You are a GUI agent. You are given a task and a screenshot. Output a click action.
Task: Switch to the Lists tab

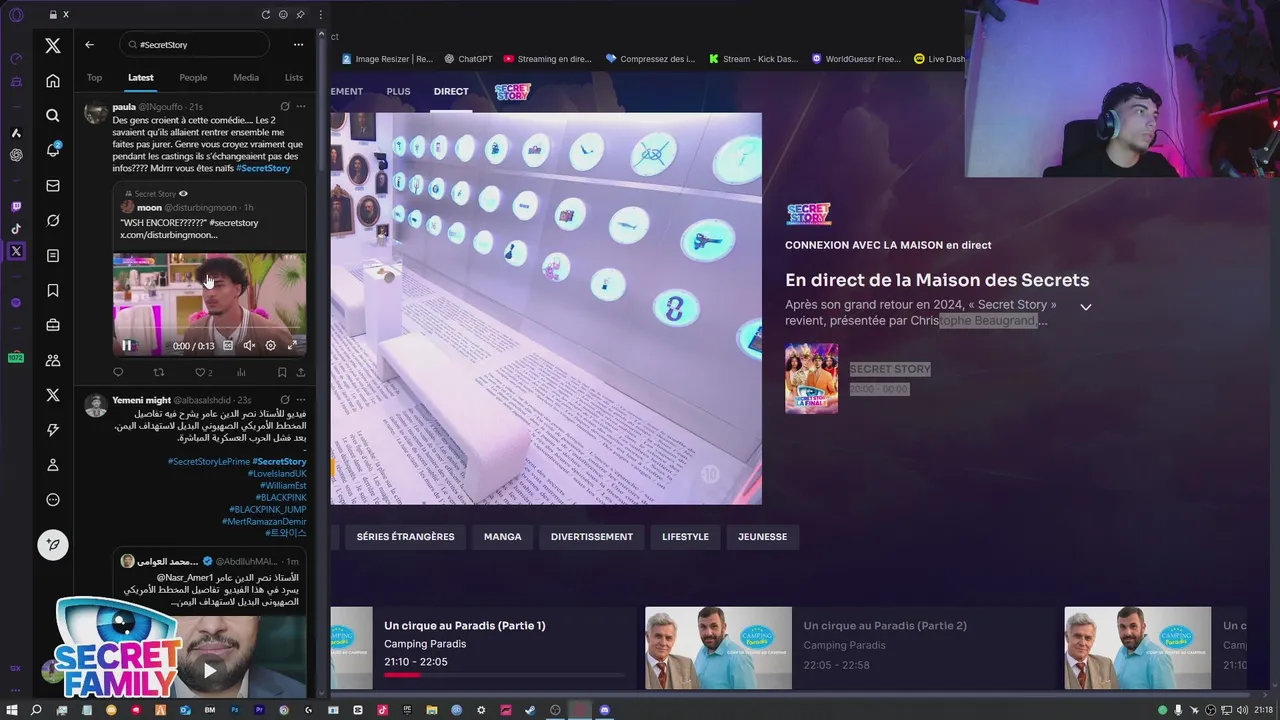(294, 77)
